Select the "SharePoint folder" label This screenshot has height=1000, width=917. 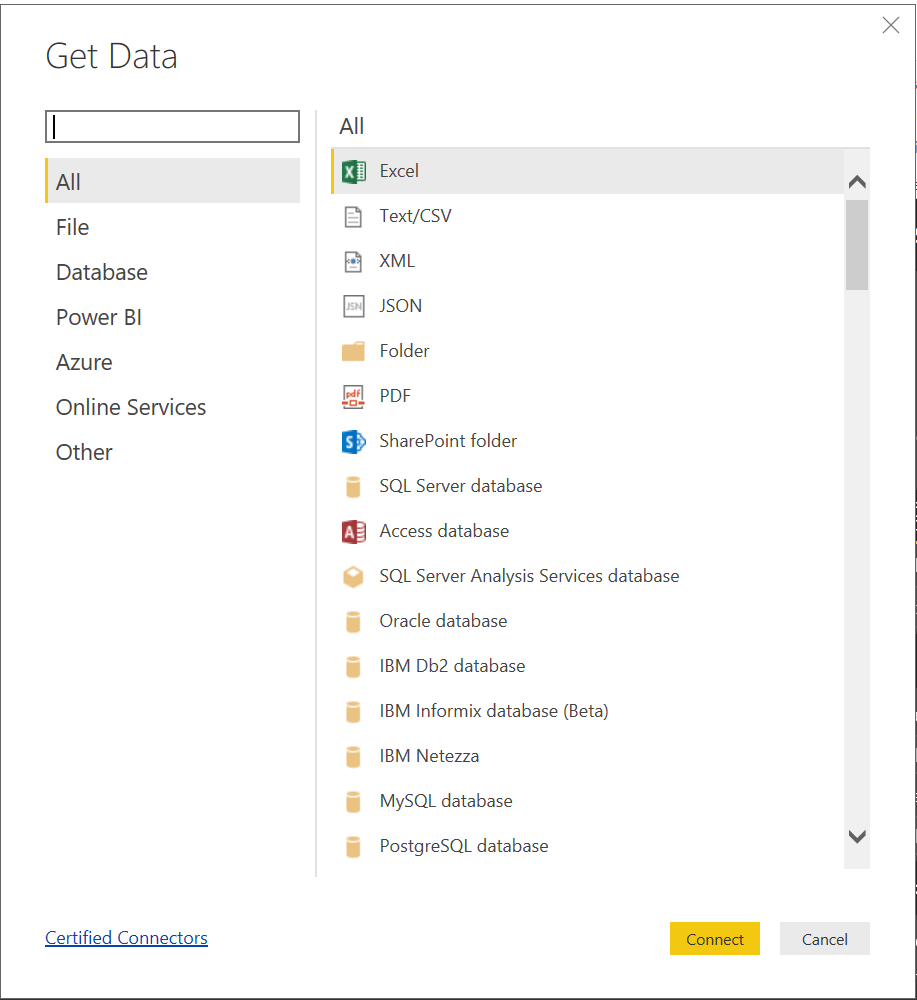click(x=448, y=441)
